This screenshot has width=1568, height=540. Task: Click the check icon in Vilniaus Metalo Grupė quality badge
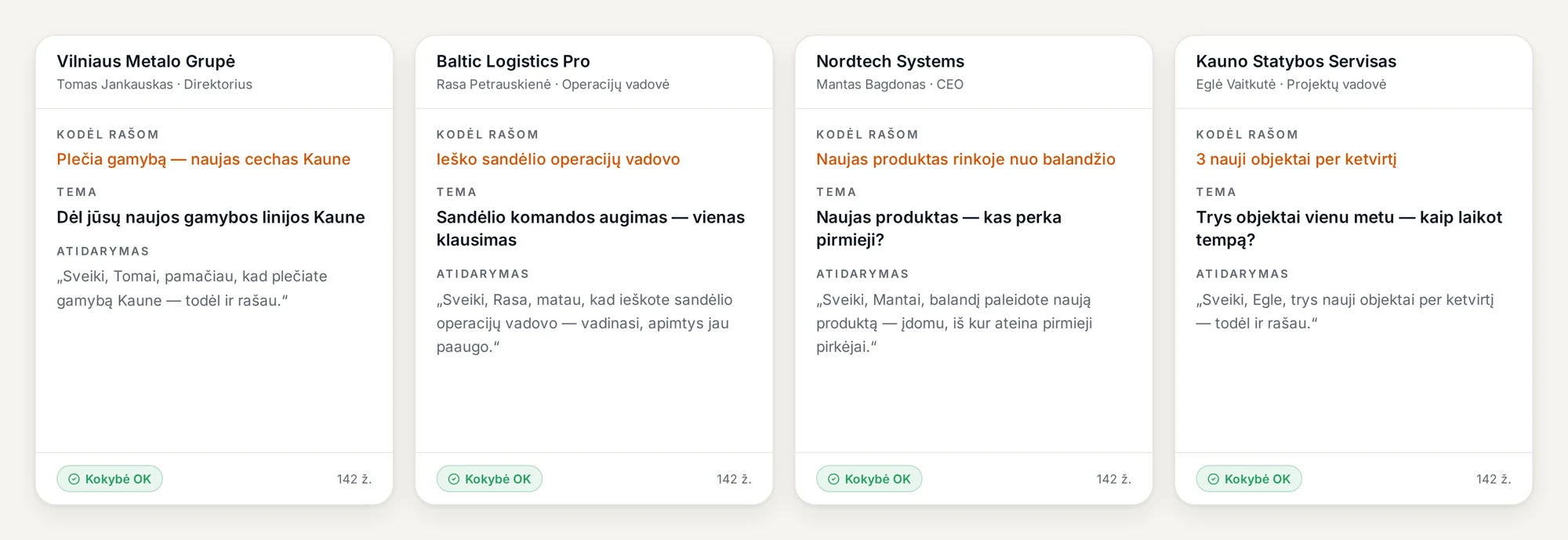(x=74, y=479)
